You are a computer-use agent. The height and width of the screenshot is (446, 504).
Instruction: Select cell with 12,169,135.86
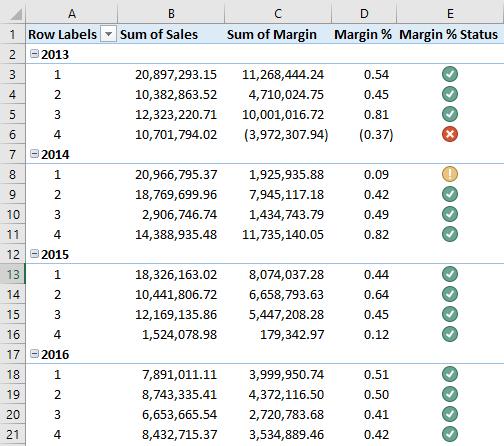[x=171, y=314]
